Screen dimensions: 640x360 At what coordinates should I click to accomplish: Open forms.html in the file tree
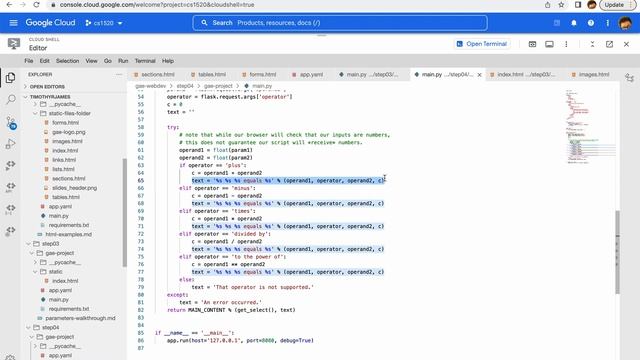pyautogui.click(x=65, y=122)
